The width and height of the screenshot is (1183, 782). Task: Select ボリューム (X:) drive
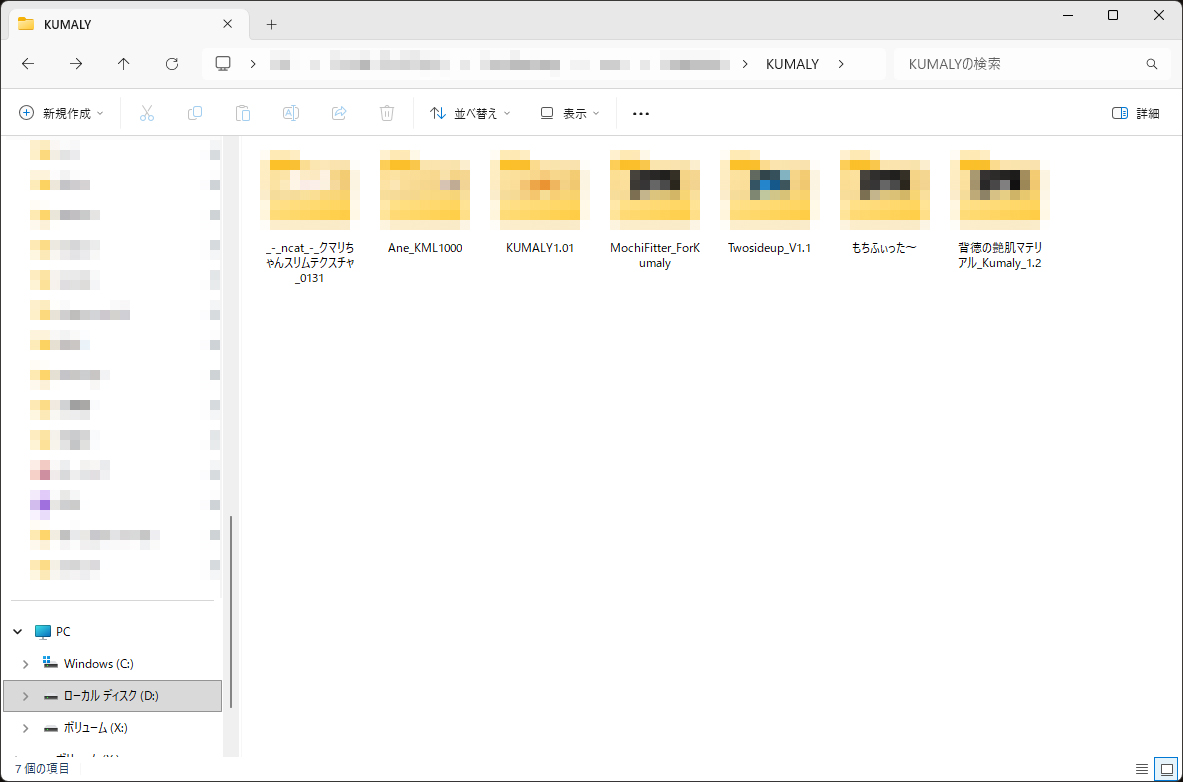tap(96, 728)
